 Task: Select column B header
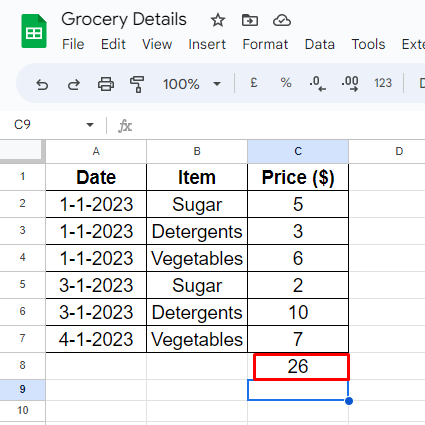197,152
